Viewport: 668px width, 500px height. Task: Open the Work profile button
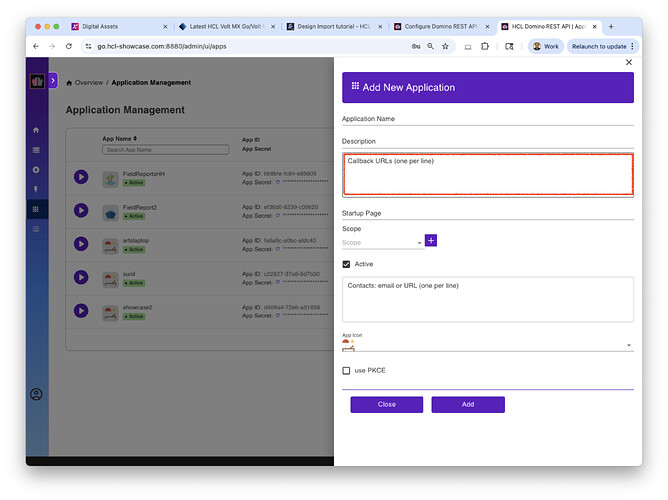546,46
